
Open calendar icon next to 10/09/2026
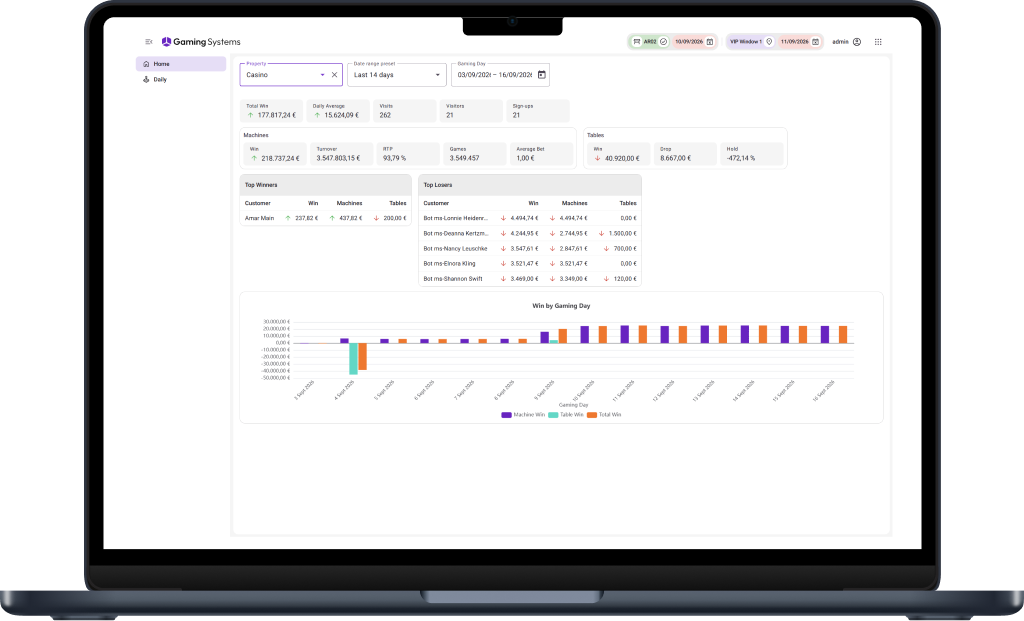(x=710, y=42)
